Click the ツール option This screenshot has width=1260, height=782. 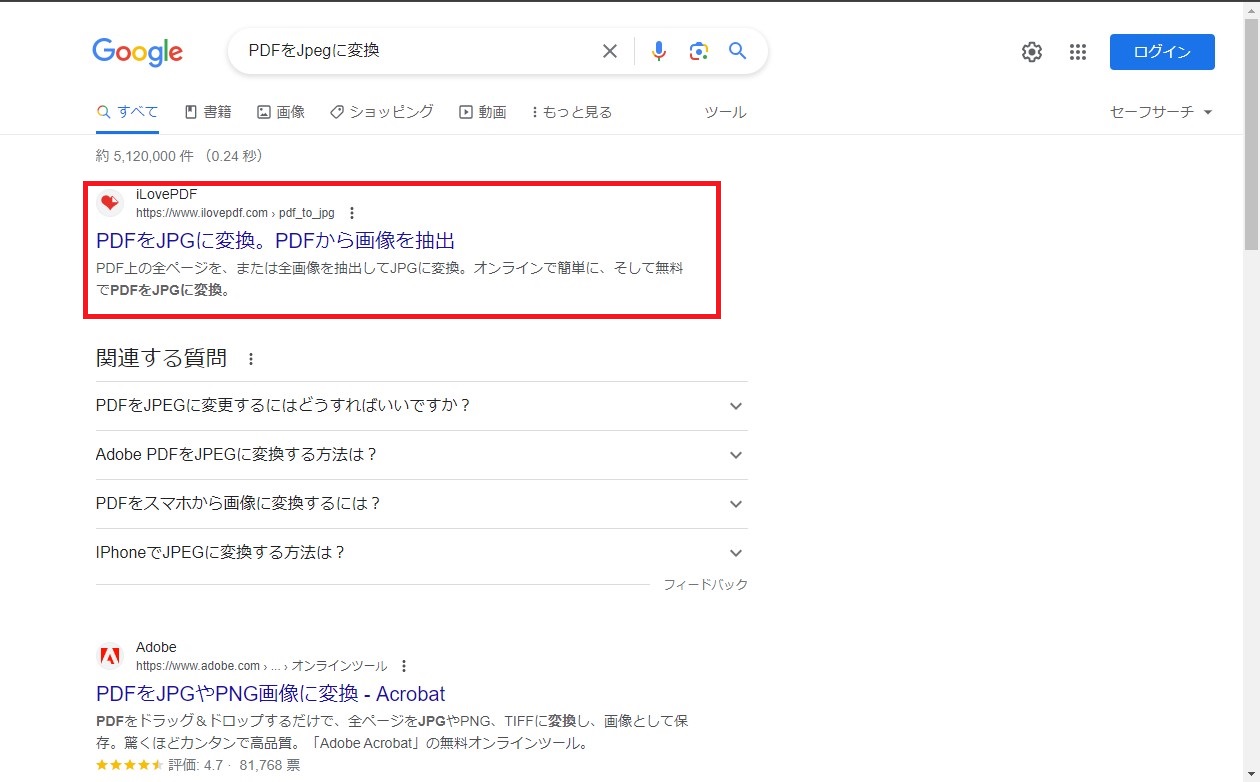(x=725, y=112)
